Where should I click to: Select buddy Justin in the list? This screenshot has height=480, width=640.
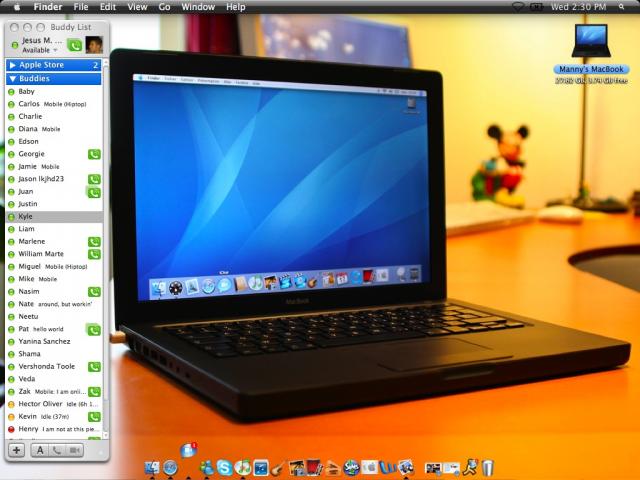tap(54, 204)
